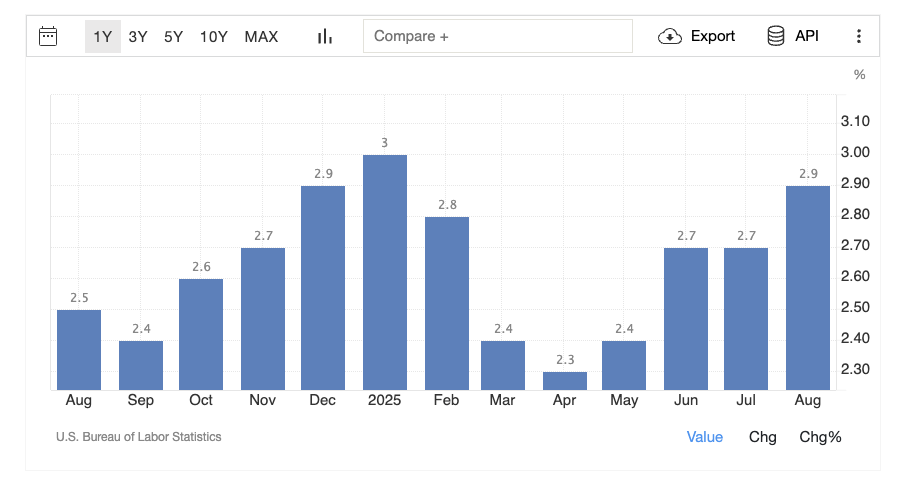This screenshot has width=905, height=477.
Task: Open the API text link
Action: point(806,37)
